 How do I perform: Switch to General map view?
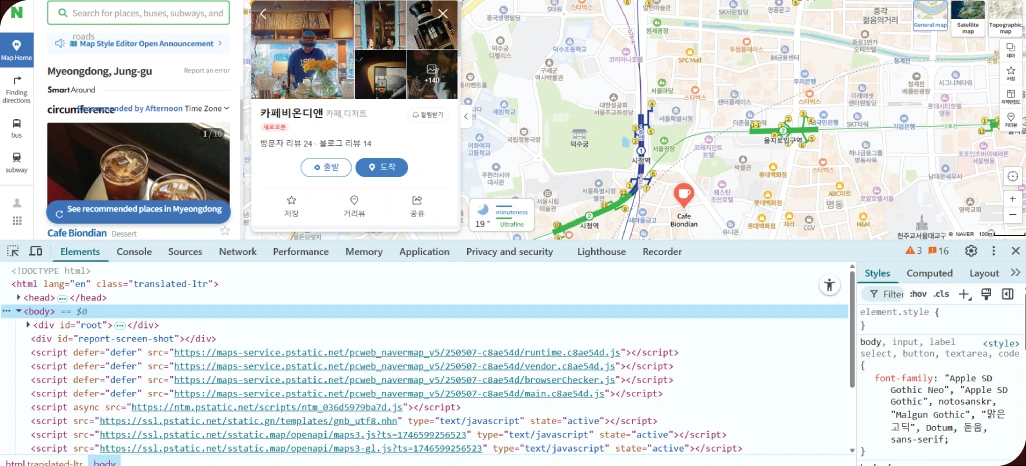point(930,16)
